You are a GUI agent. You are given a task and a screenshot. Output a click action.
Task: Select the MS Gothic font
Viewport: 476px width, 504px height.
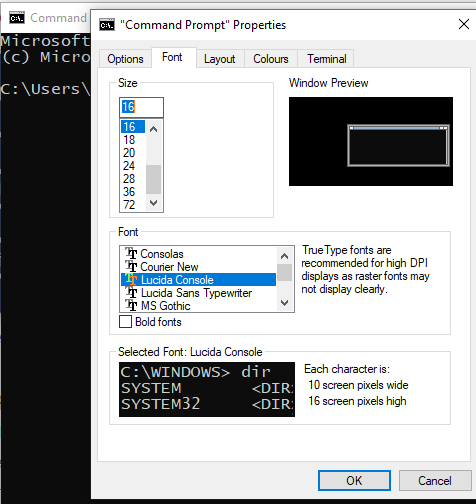coord(198,305)
